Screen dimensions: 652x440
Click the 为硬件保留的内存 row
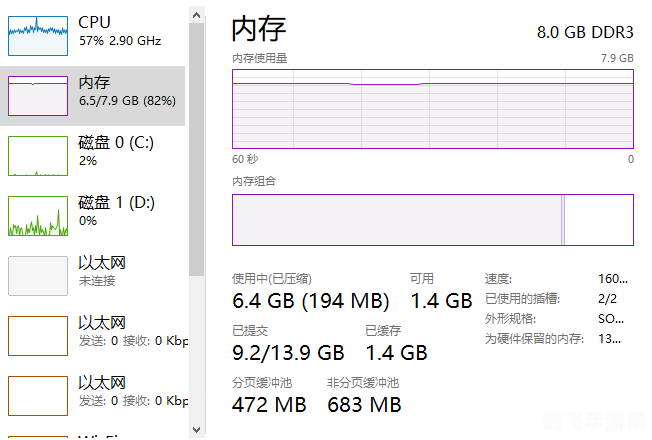point(557,339)
